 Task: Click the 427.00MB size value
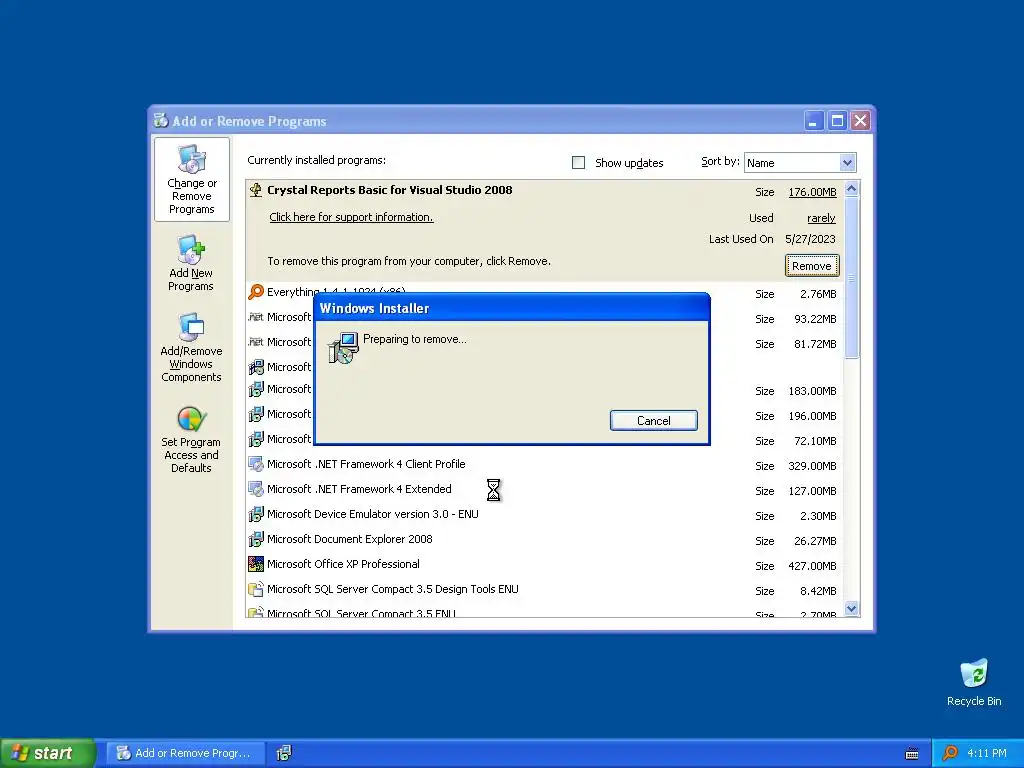click(x=812, y=566)
